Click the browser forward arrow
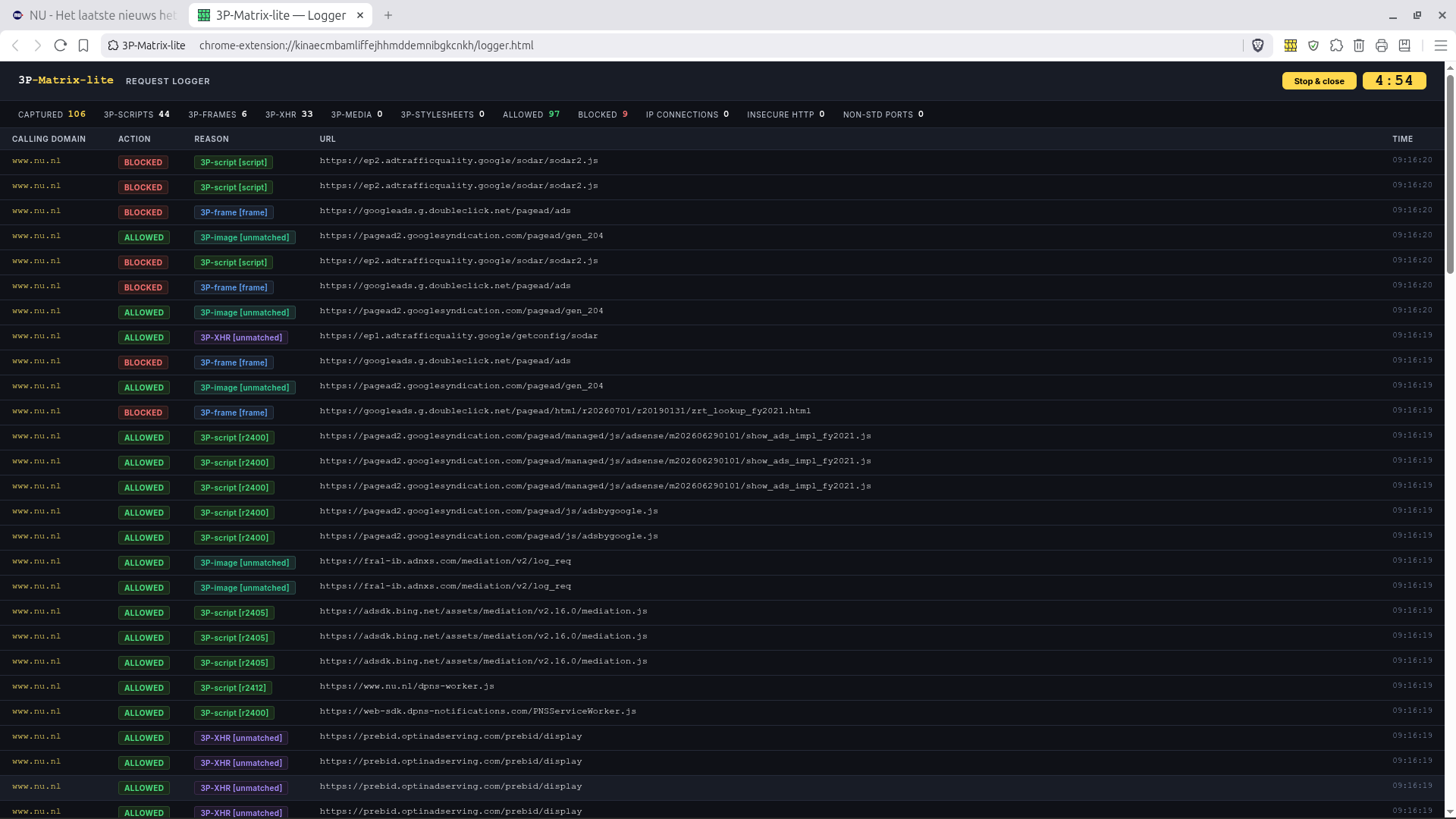Viewport: 1456px width, 819px height. (x=38, y=45)
